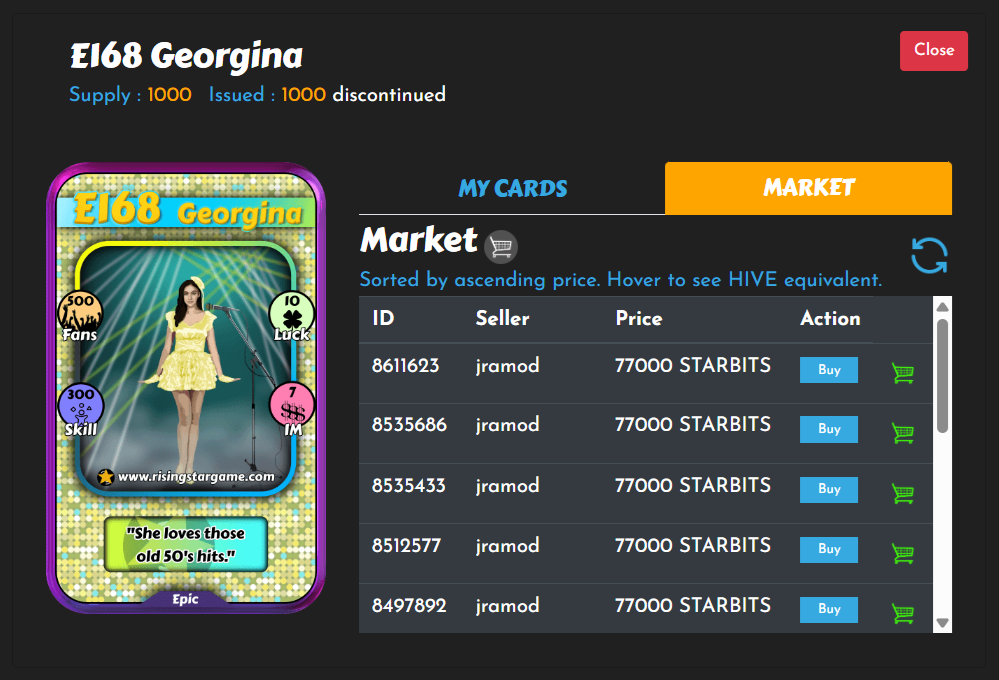The width and height of the screenshot is (999, 680).
Task: Select the MARKET tab
Action: pos(809,188)
